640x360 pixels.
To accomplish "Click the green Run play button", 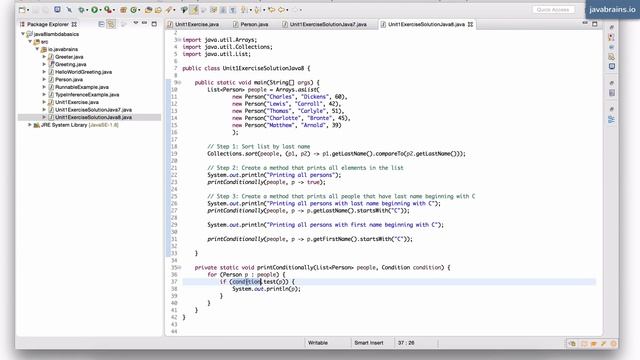I will (94, 10).
